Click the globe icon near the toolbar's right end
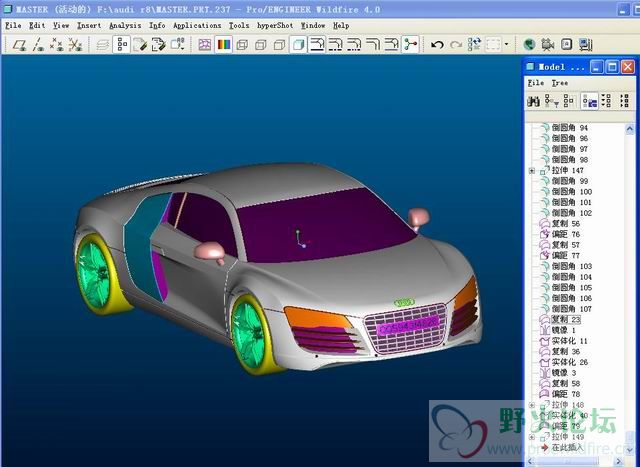This screenshot has height=467, width=640. point(529,44)
